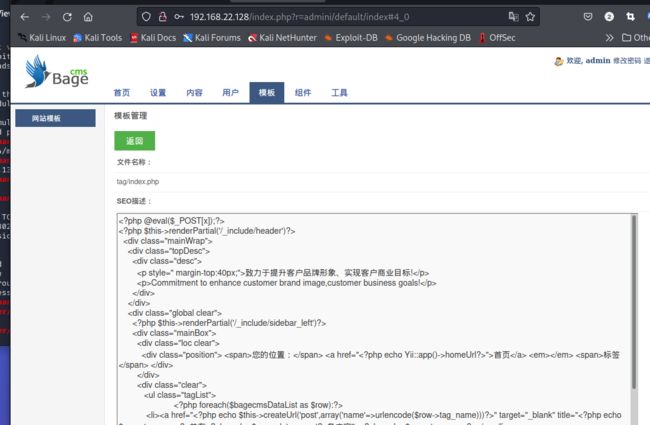
Task: Open the 内容 navigation tab
Action: pos(194,93)
